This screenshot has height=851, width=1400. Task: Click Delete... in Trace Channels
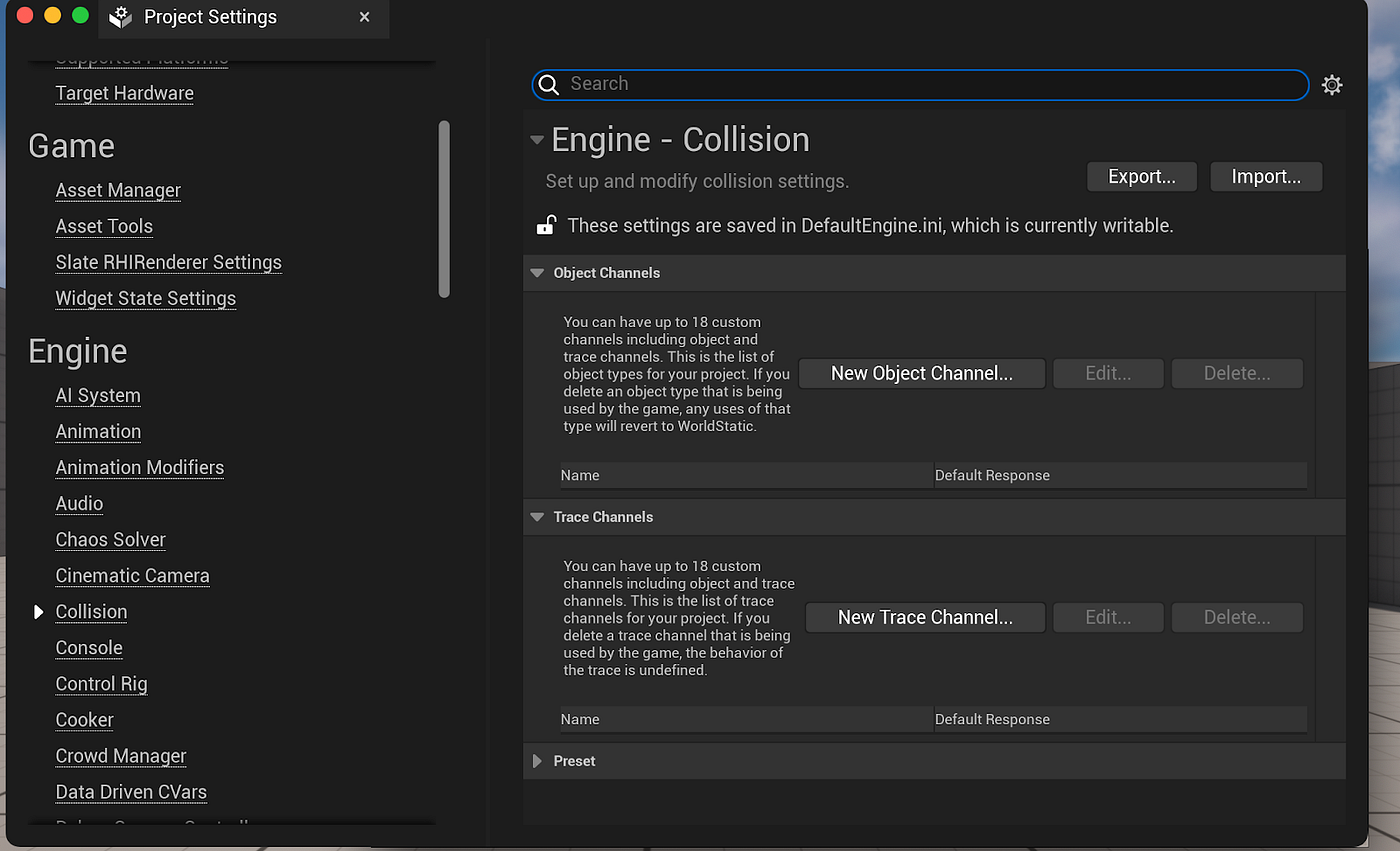point(1237,617)
